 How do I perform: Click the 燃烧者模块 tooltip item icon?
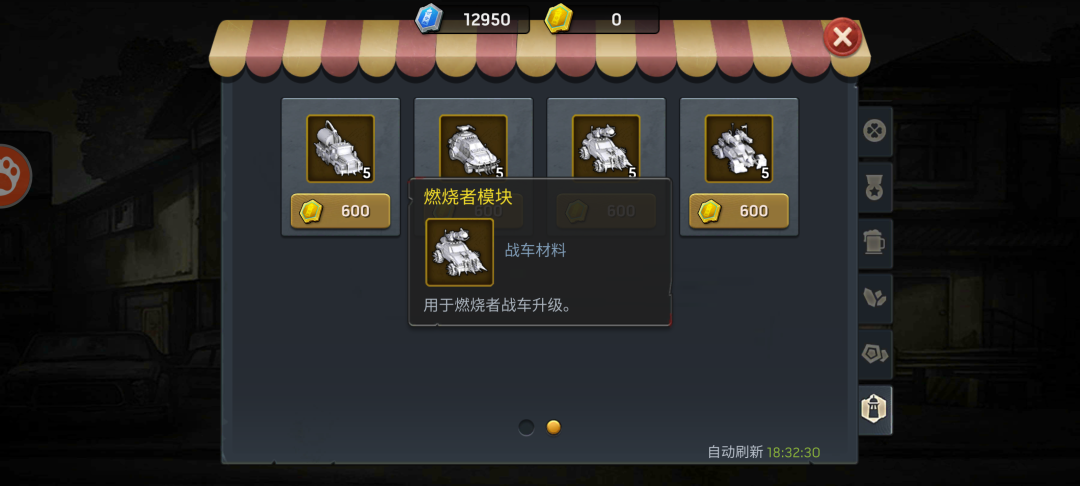point(459,252)
